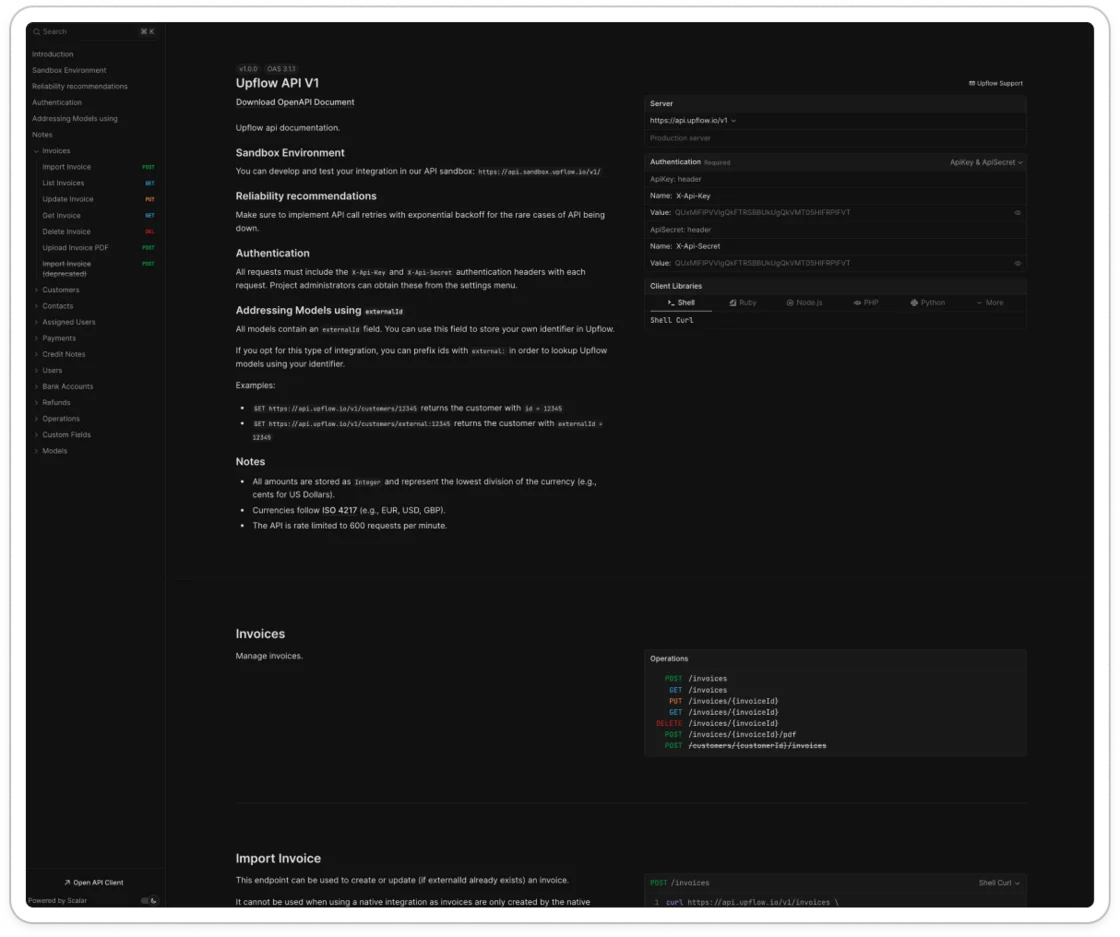The height and width of the screenshot is (937, 1120).
Task: Click the PUT badge next to Update Invoice
Action: click(149, 199)
